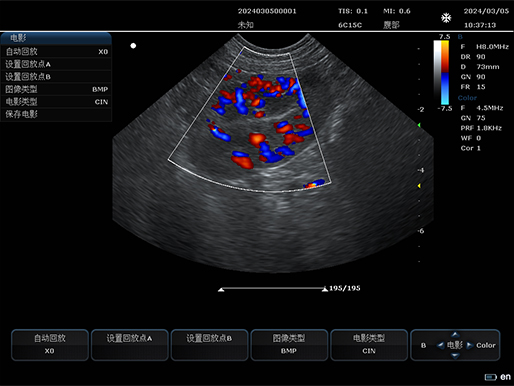Click the green focus marker triangle
The image size is (514, 386).
point(419,125)
